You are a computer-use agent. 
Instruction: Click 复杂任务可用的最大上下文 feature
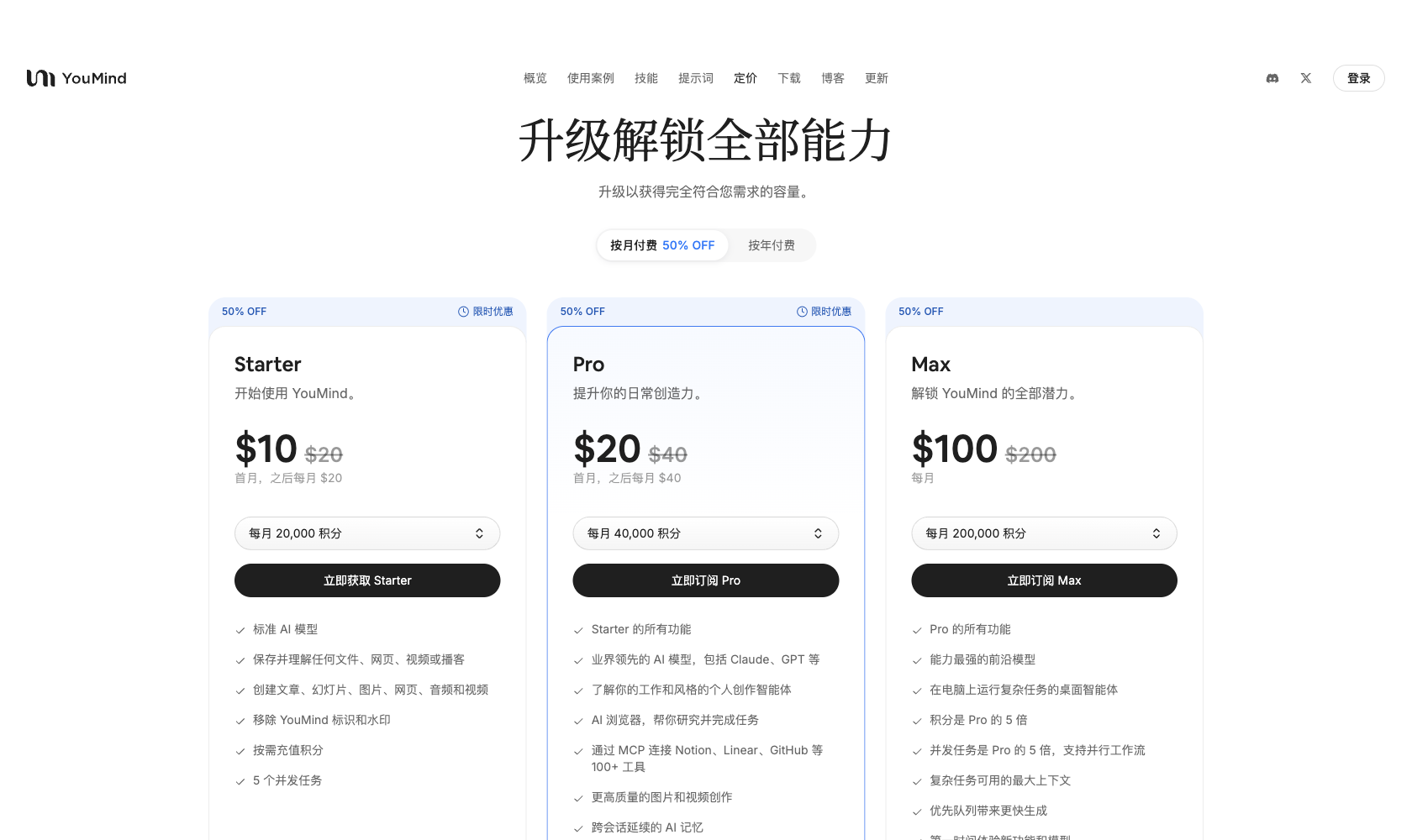pyautogui.click(x=1000, y=780)
